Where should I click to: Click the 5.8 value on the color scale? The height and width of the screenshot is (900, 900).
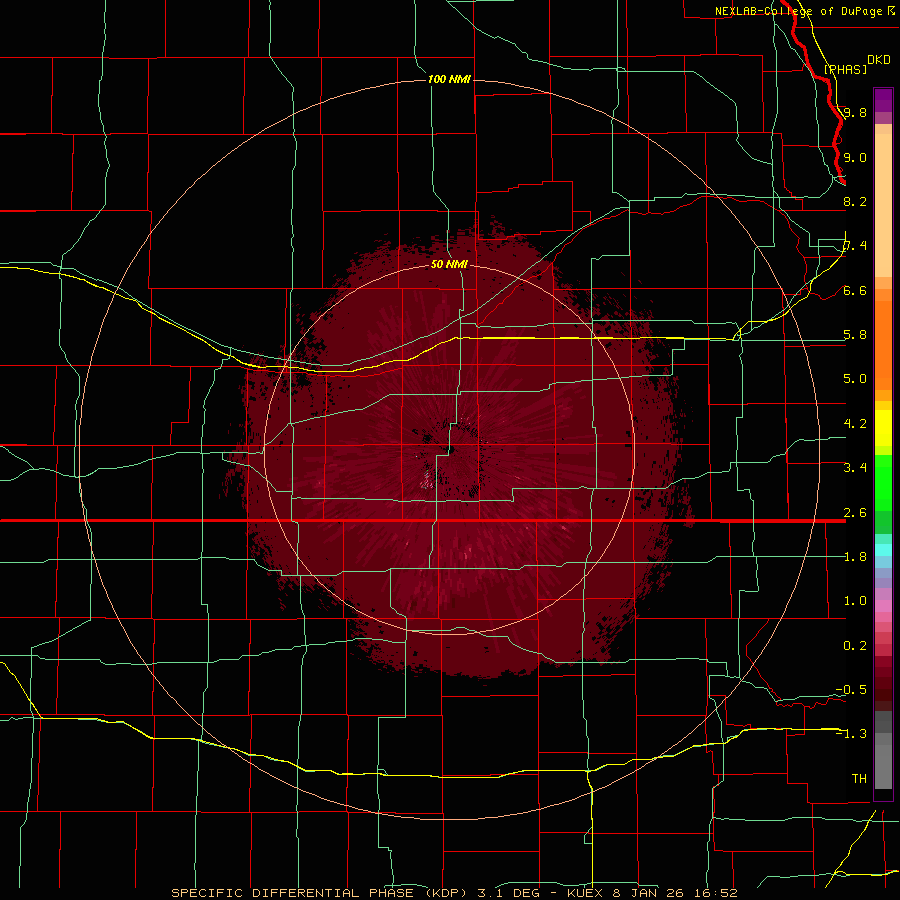[855, 335]
